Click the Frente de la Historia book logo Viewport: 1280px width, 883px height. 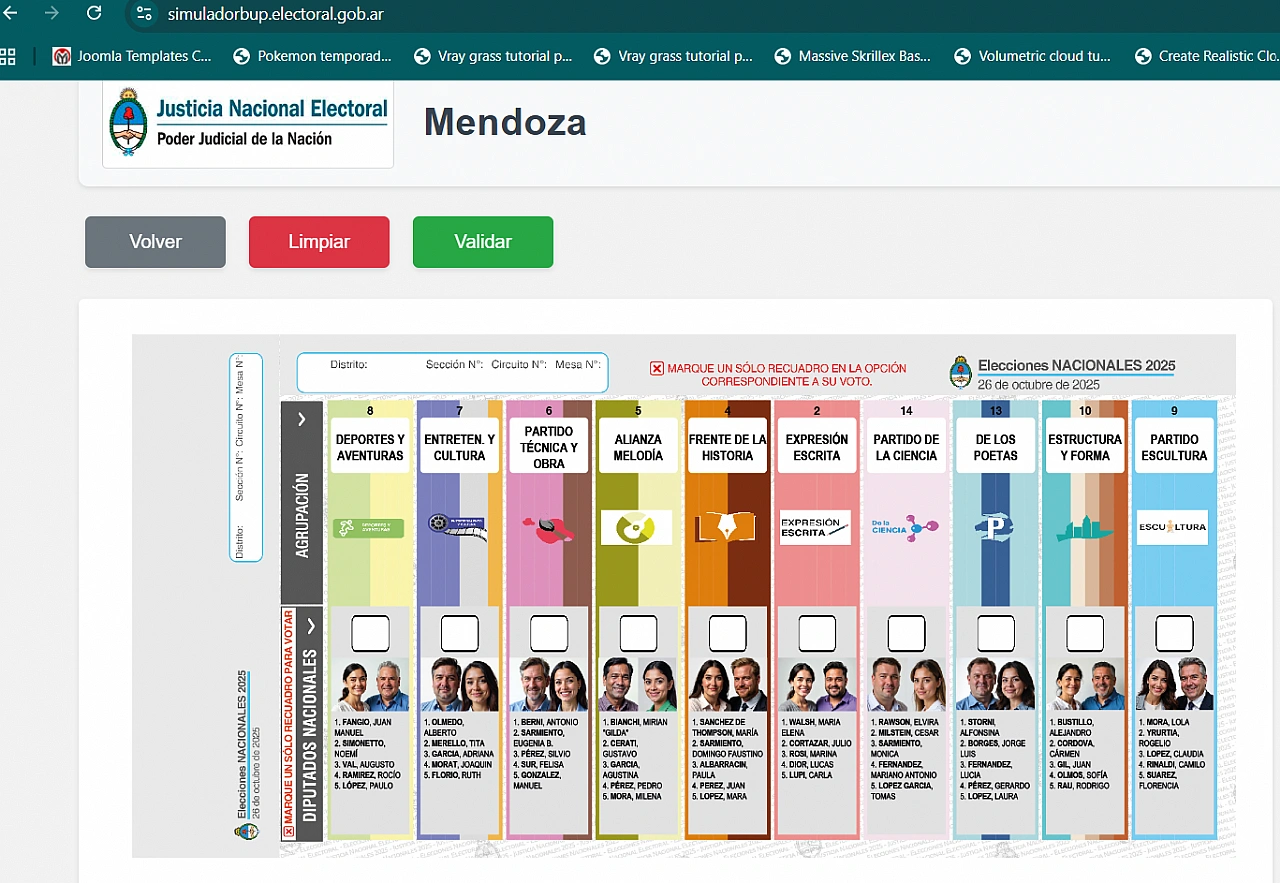point(727,528)
